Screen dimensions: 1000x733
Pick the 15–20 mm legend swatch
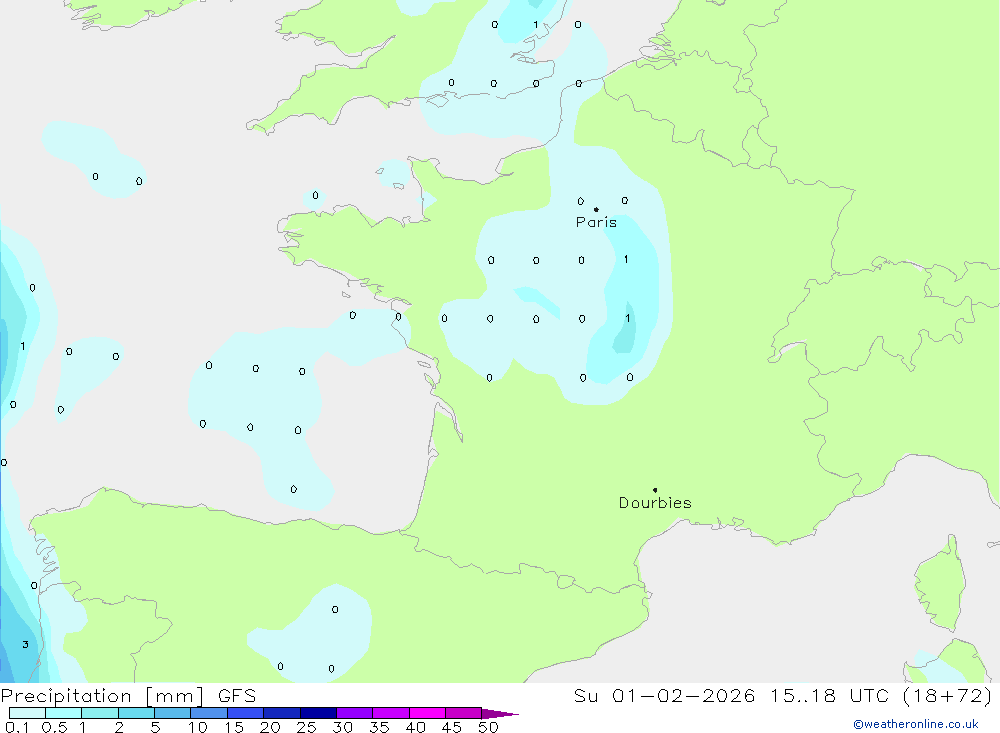coord(246,713)
